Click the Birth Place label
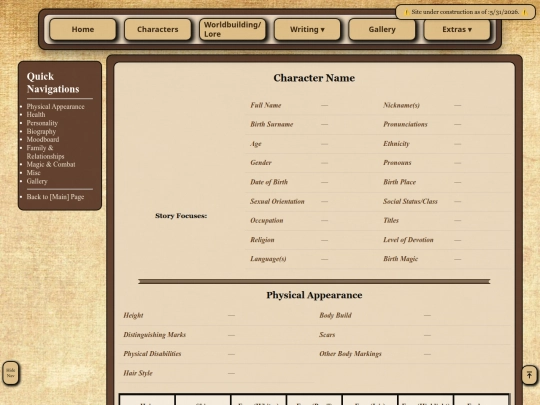The height and width of the screenshot is (405, 540). 399,182
